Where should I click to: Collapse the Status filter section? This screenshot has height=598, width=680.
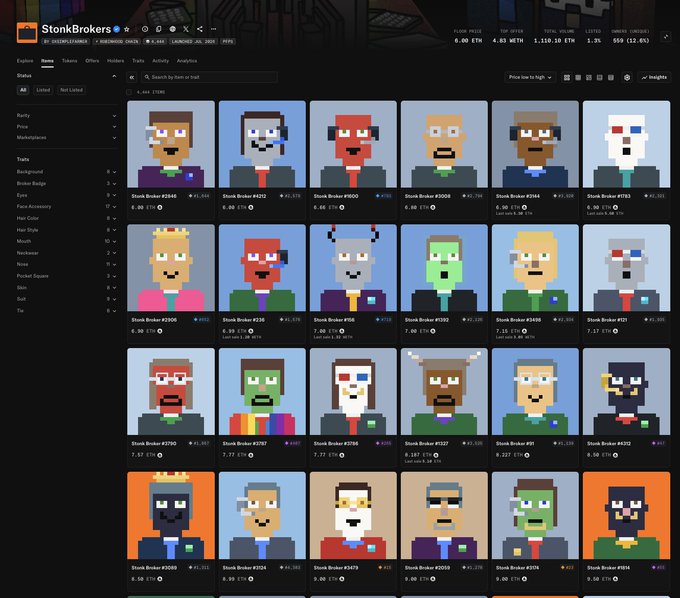point(114,76)
